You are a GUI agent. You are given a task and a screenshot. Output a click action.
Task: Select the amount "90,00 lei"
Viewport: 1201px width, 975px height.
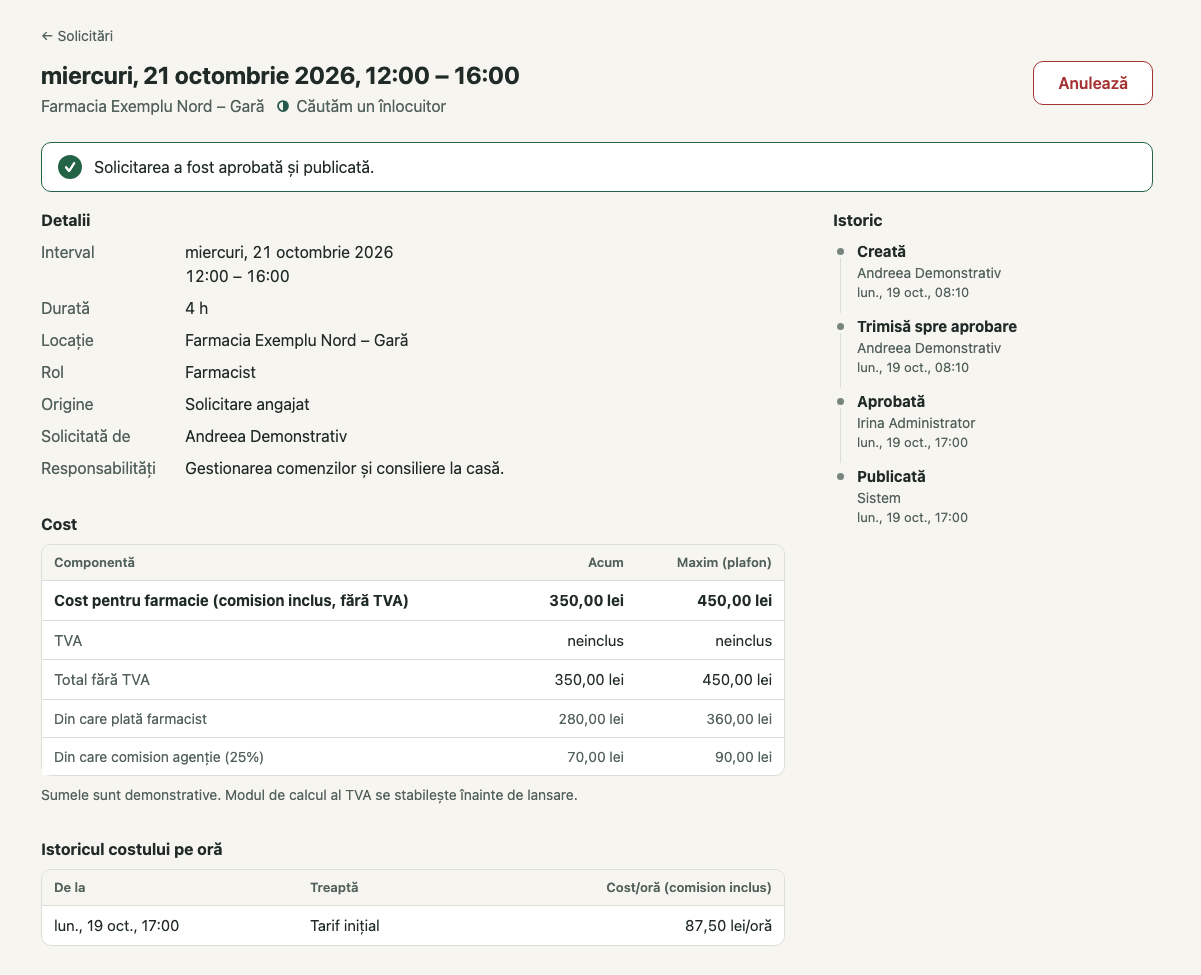pyautogui.click(x=743, y=757)
